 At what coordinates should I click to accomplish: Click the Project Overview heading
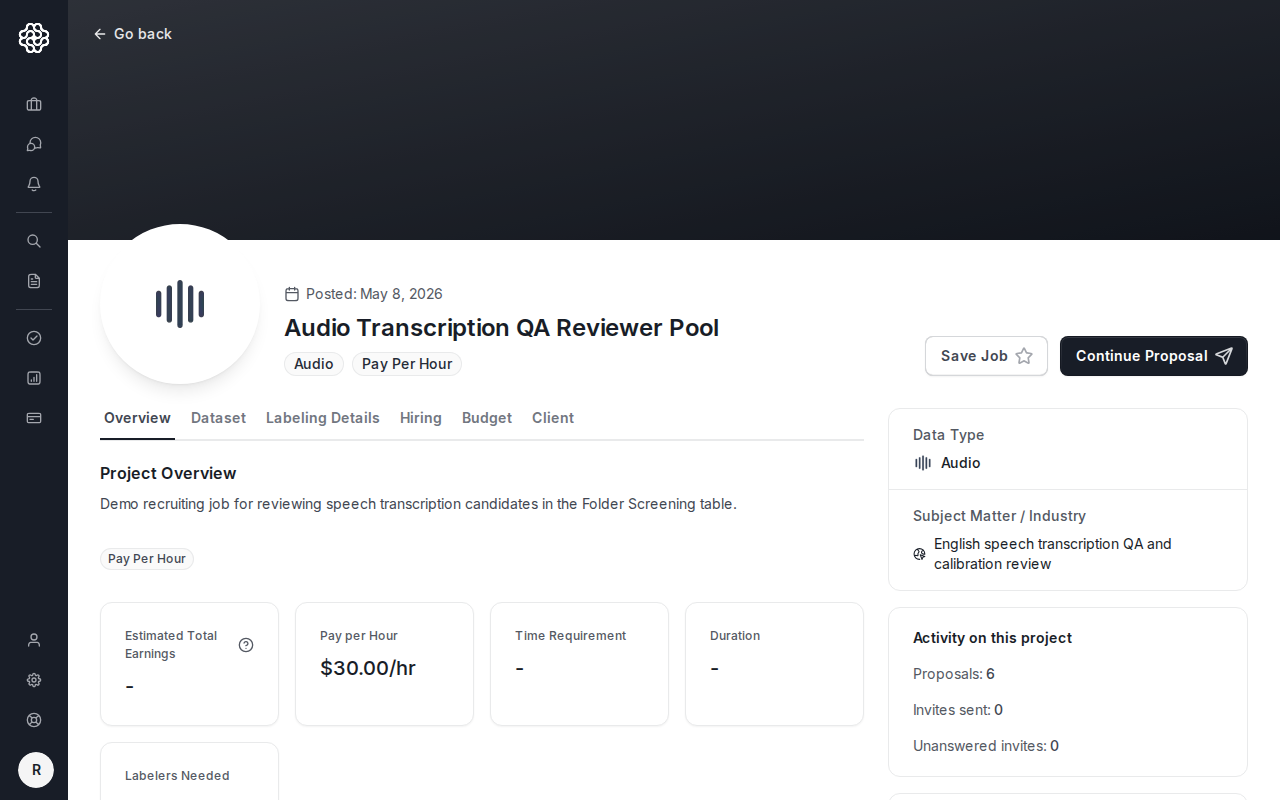tap(168, 473)
